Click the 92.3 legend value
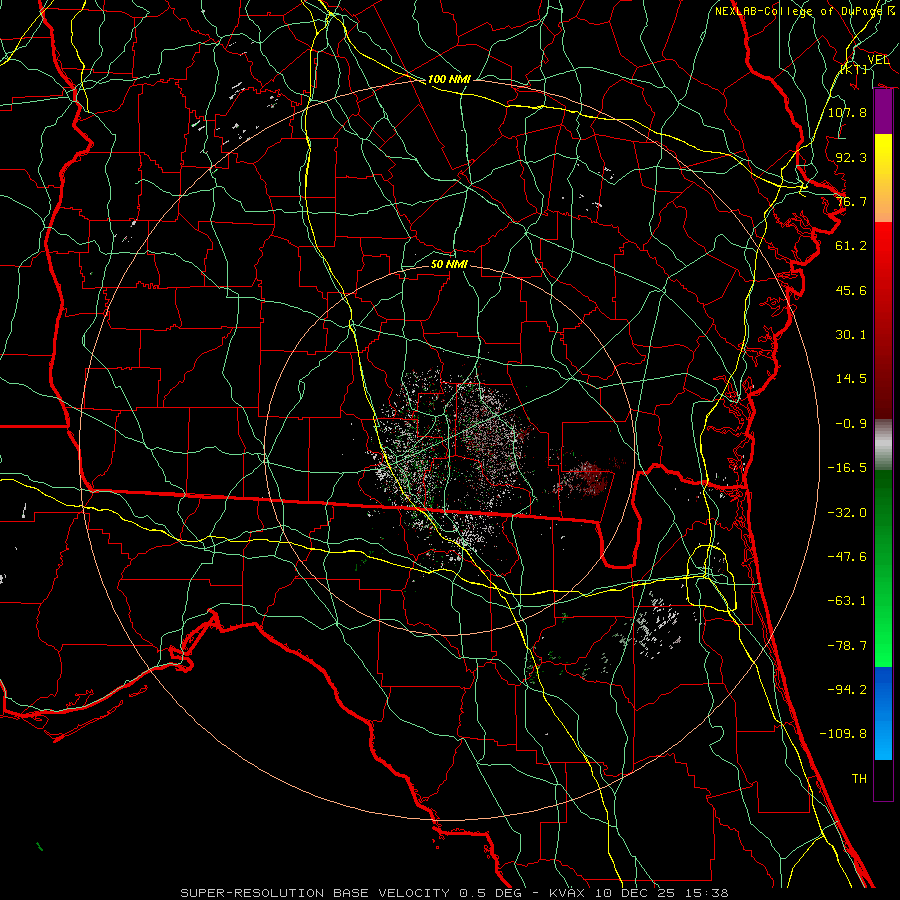The image size is (900, 900). pyautogui.click(x=851, y=157)
